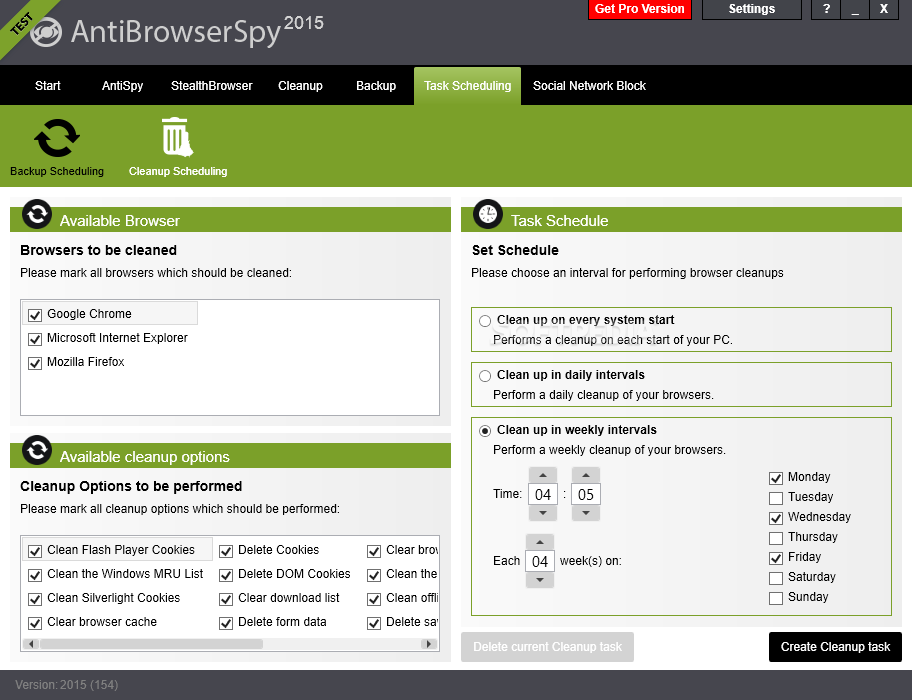Click the Task Schedule clock icon
Image resolution: width=912 pixels, height=700 pixels.
coord(488,214)
